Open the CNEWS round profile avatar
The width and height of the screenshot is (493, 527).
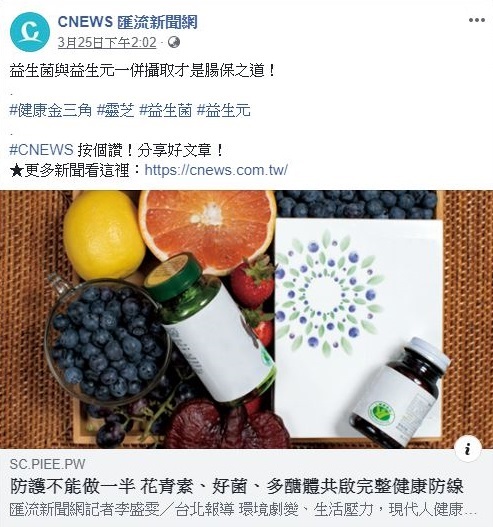coord(30,32)
